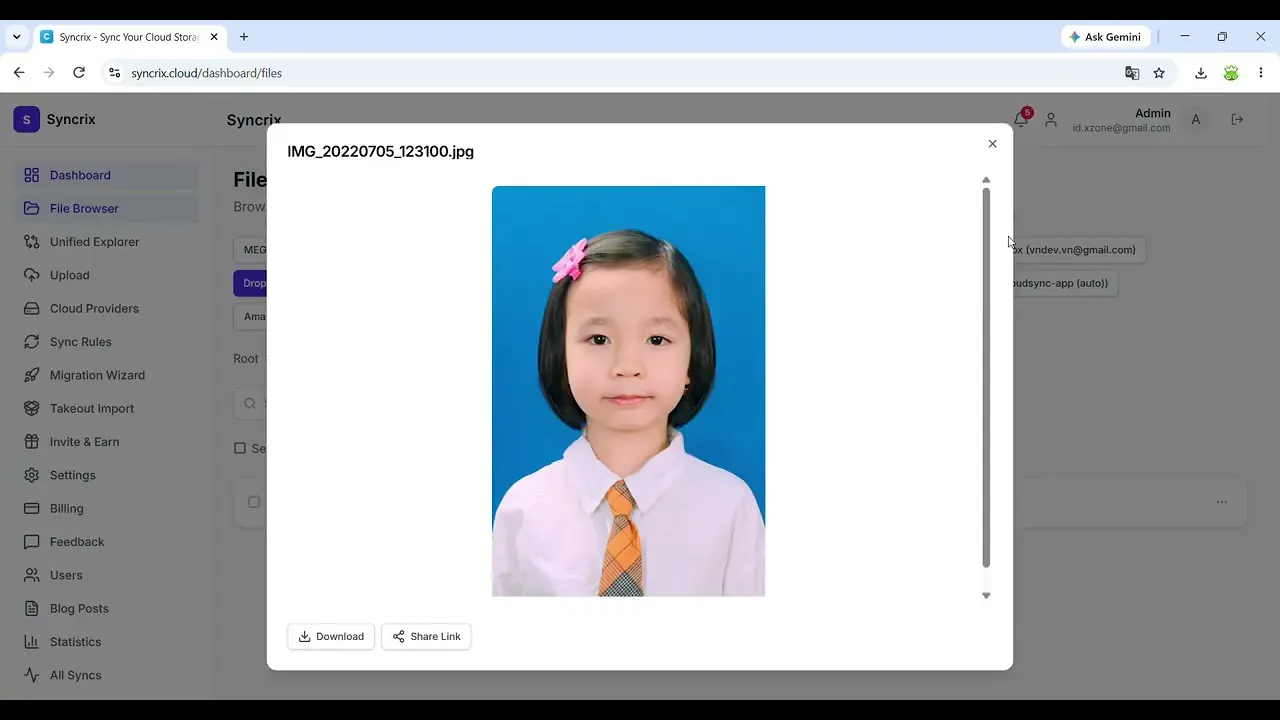Click the site info icon in address bar

(x=114, y=73)
